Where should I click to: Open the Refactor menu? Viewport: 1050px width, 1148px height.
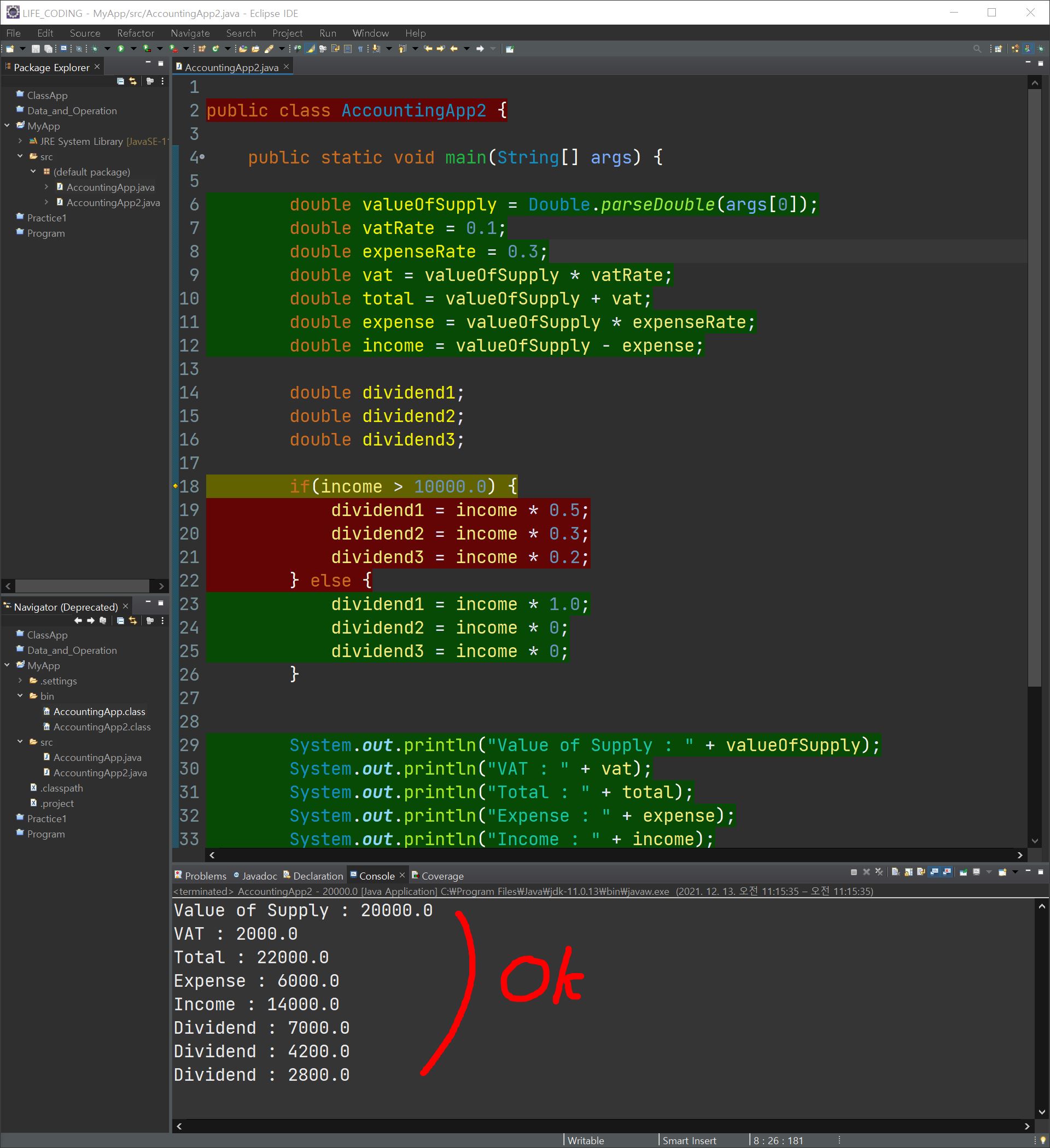click(135, 33)
